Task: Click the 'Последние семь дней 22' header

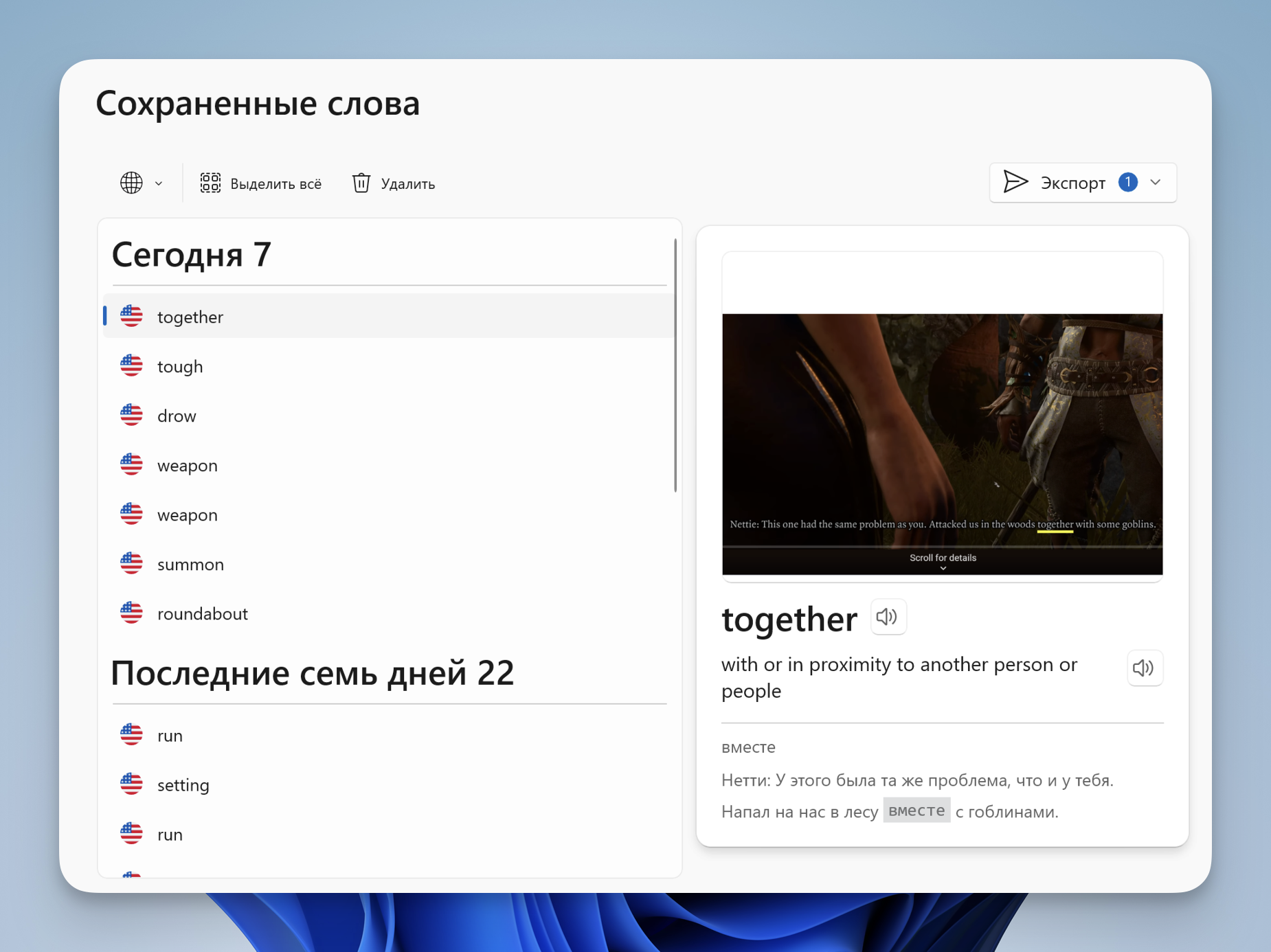Action: [x=313, y=673]
